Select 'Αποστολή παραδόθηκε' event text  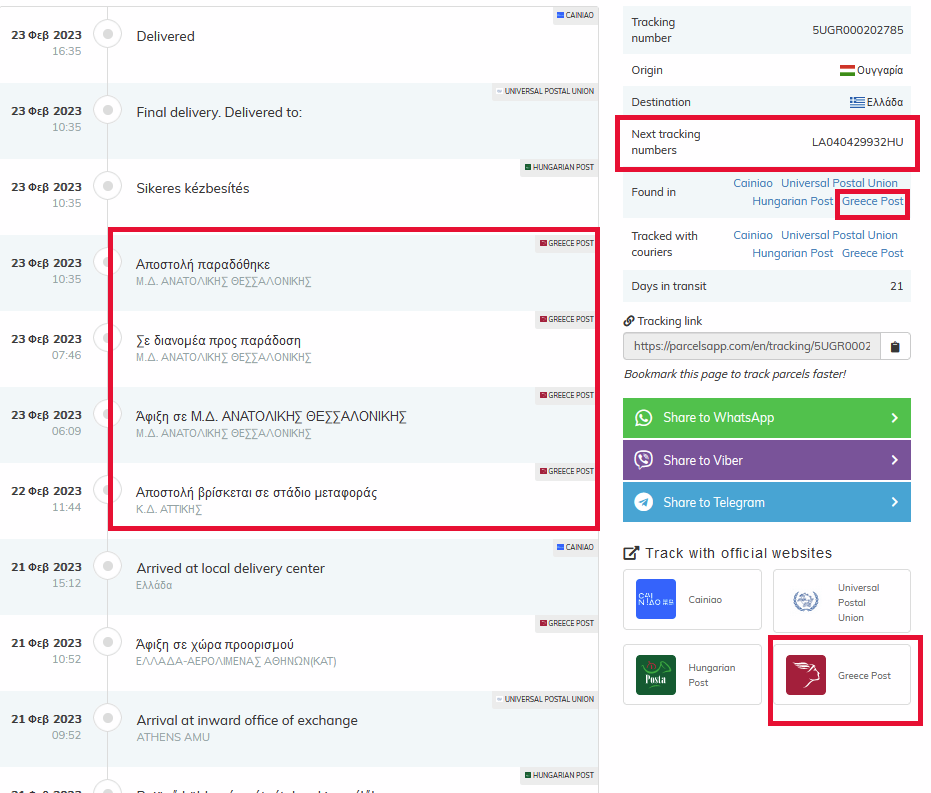tap(203, 265)
